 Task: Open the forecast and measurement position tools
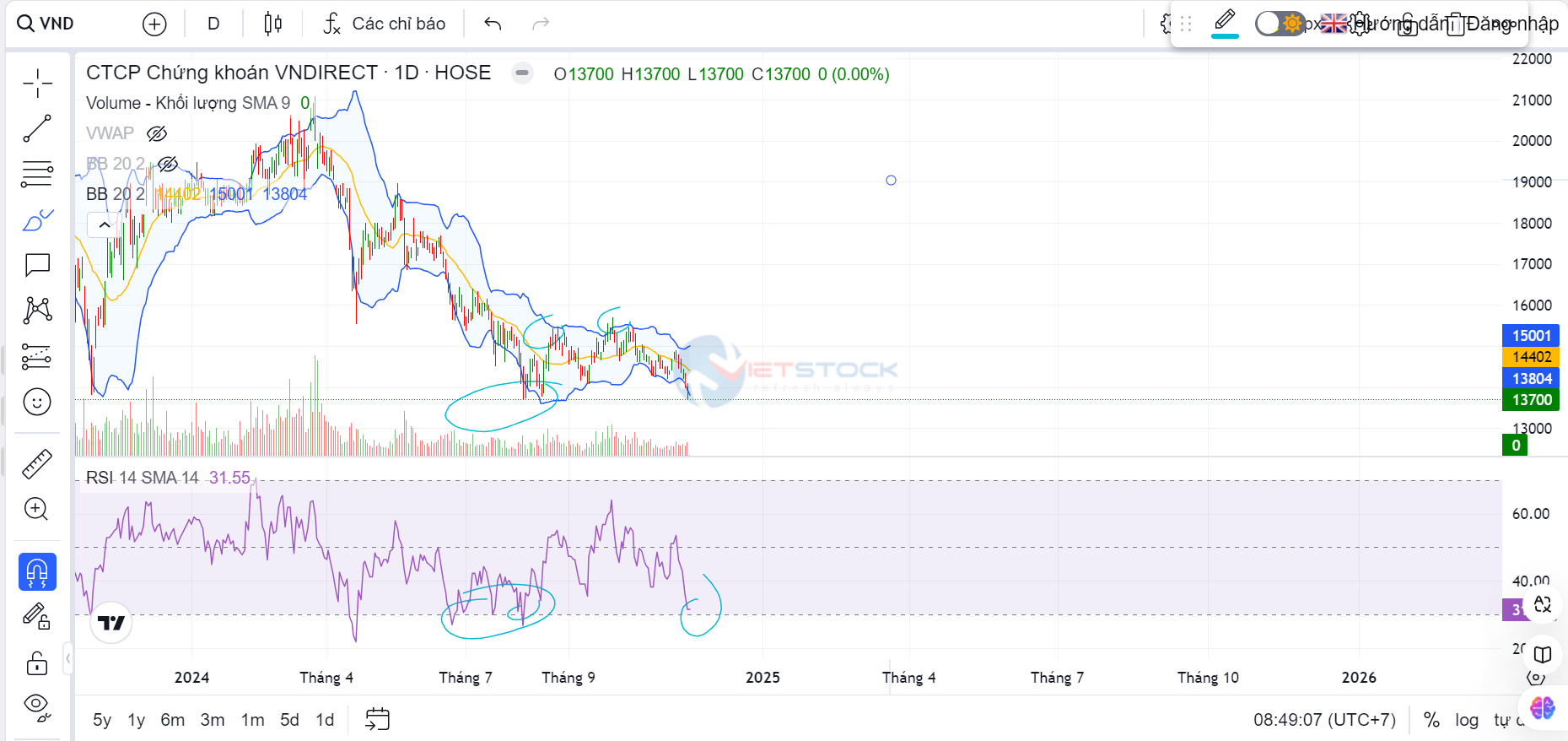(37, 356)
